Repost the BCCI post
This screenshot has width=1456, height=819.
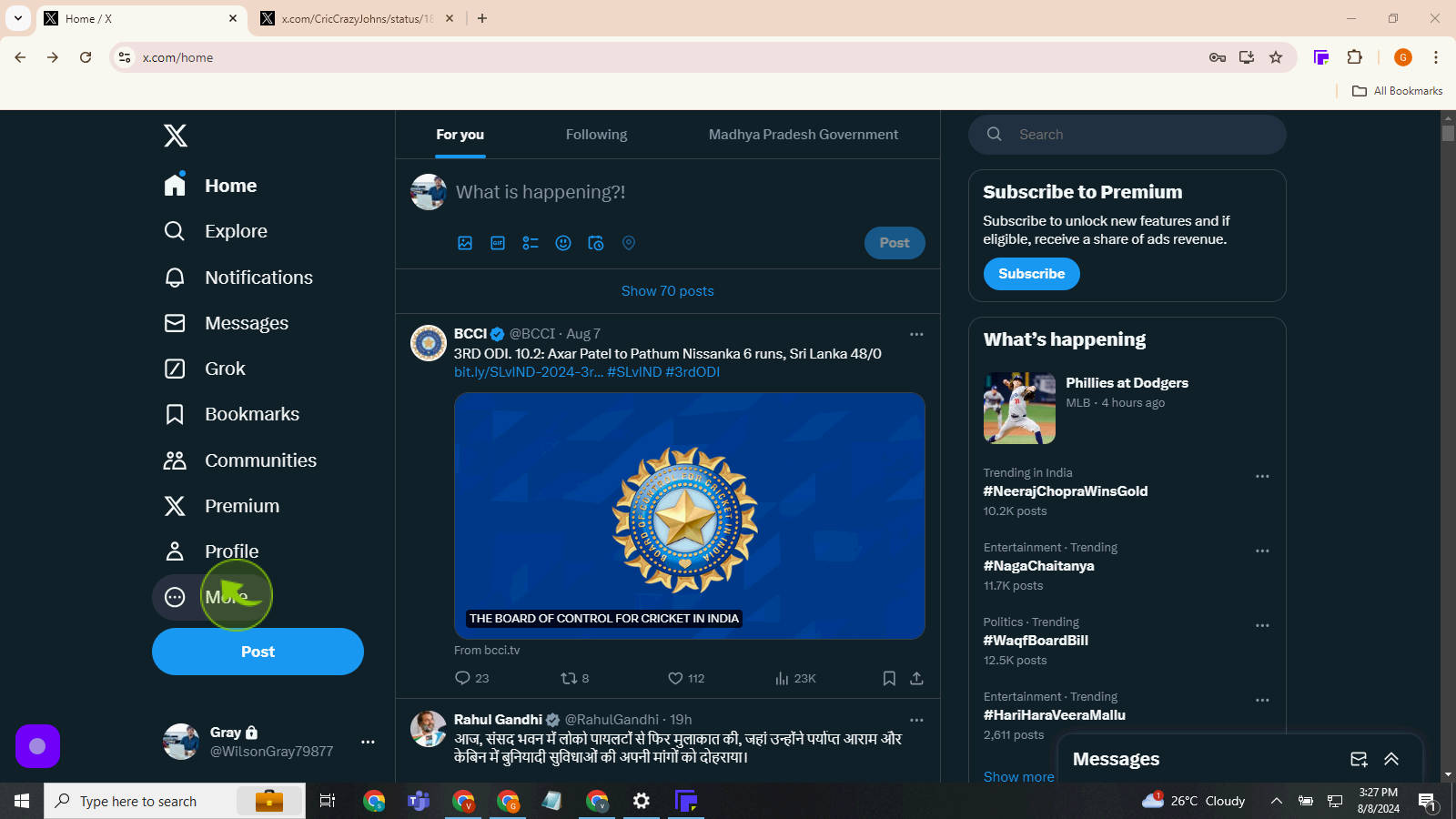coord(575,679)
